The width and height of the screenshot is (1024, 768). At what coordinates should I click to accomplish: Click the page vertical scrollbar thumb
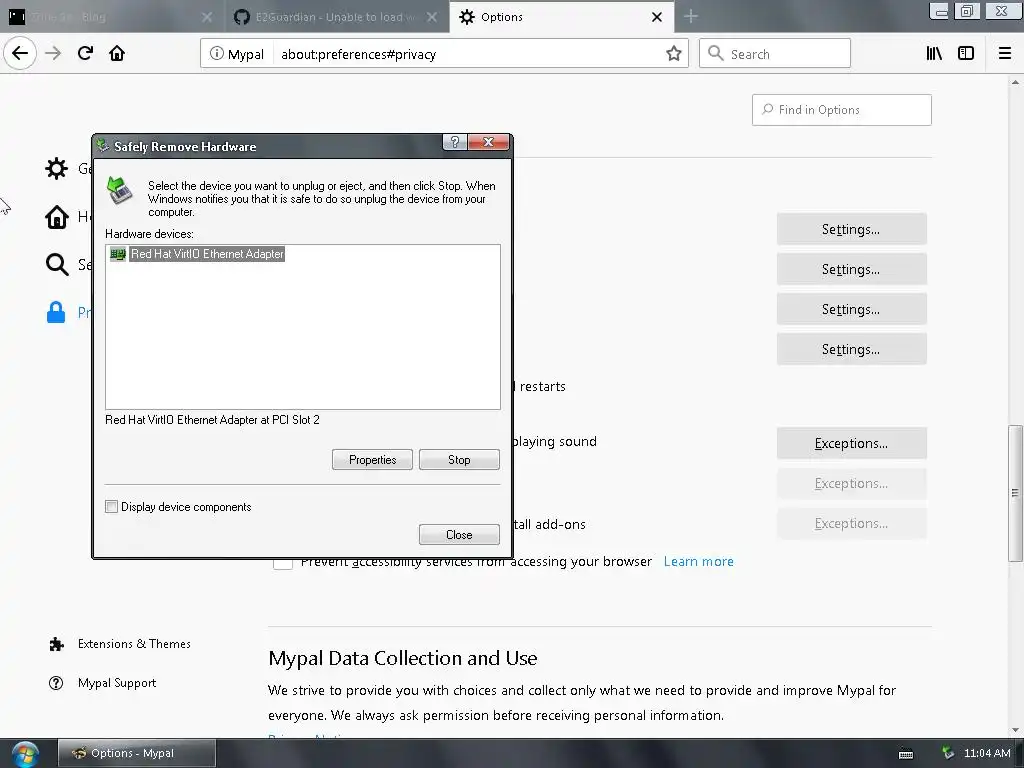1015,493
